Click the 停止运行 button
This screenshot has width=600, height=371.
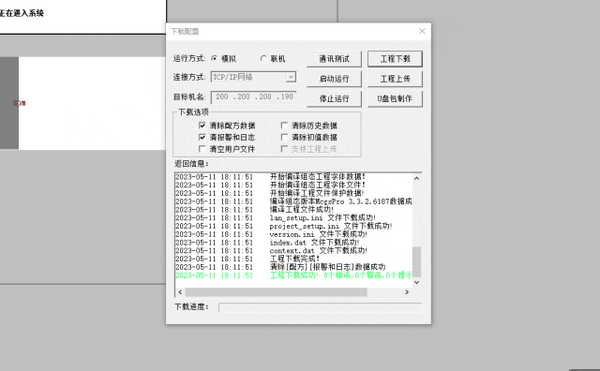point(334,99)
